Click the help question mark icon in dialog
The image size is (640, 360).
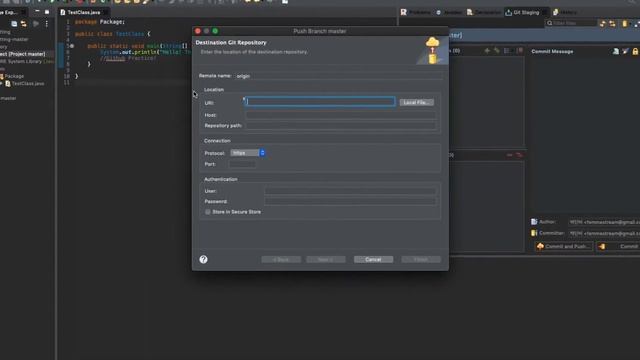tap(203, 260)
